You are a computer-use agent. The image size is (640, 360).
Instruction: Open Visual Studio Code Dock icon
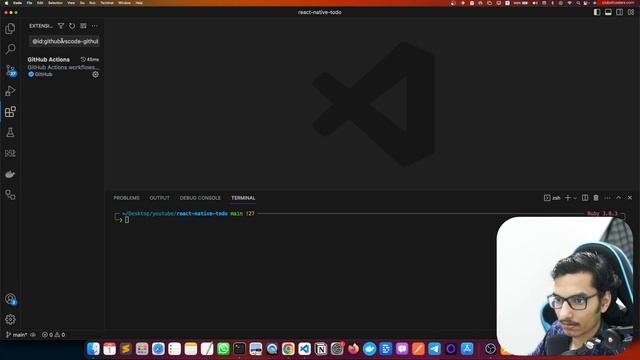(x=304, y=349)
